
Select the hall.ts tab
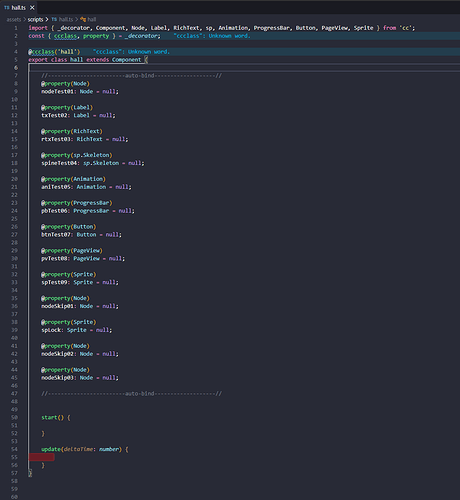[19, 7]
